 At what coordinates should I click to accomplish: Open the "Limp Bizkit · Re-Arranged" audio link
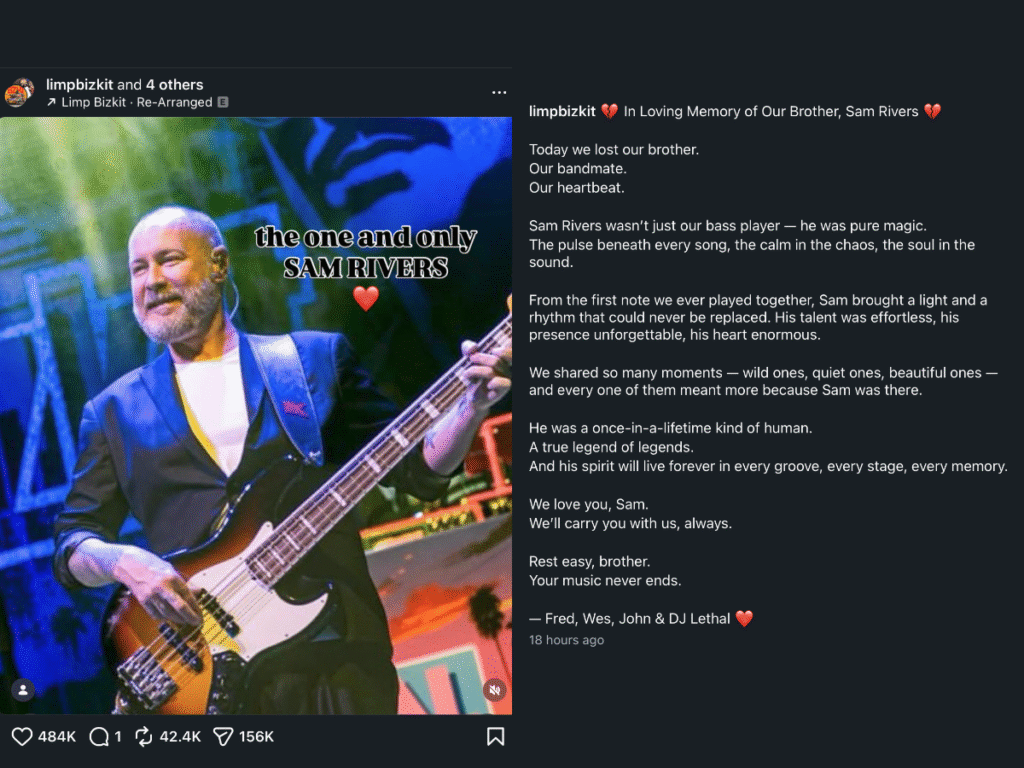(x=136, y=102)
